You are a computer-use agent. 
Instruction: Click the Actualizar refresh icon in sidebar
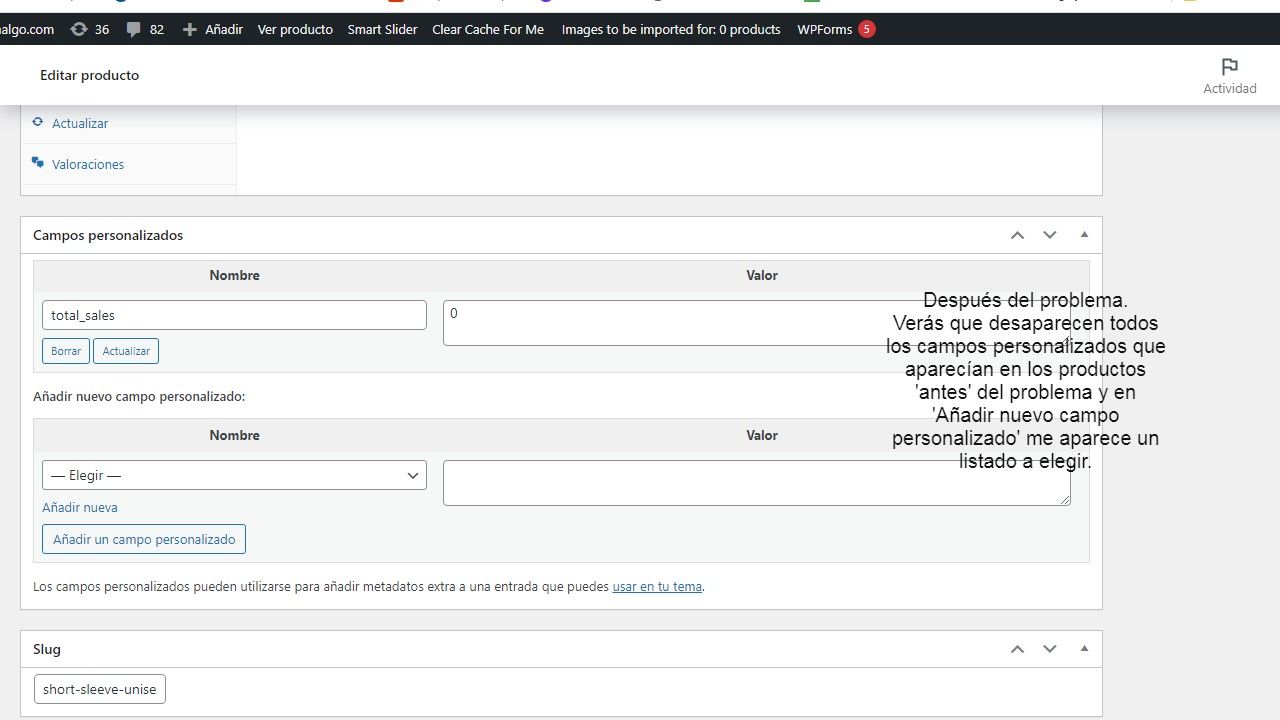[38, 122]
